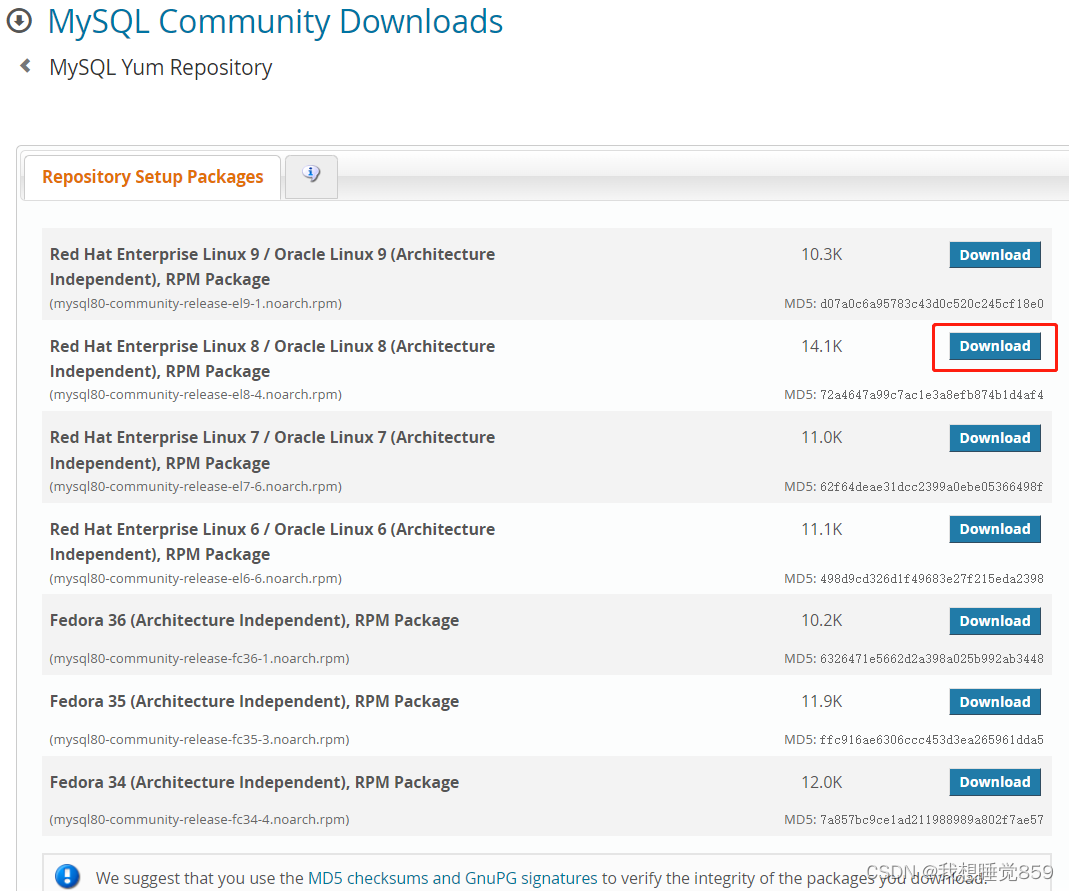Select the filename mysql80-community-release-el7-6.noarch.rpm

[x=196, y=487]
